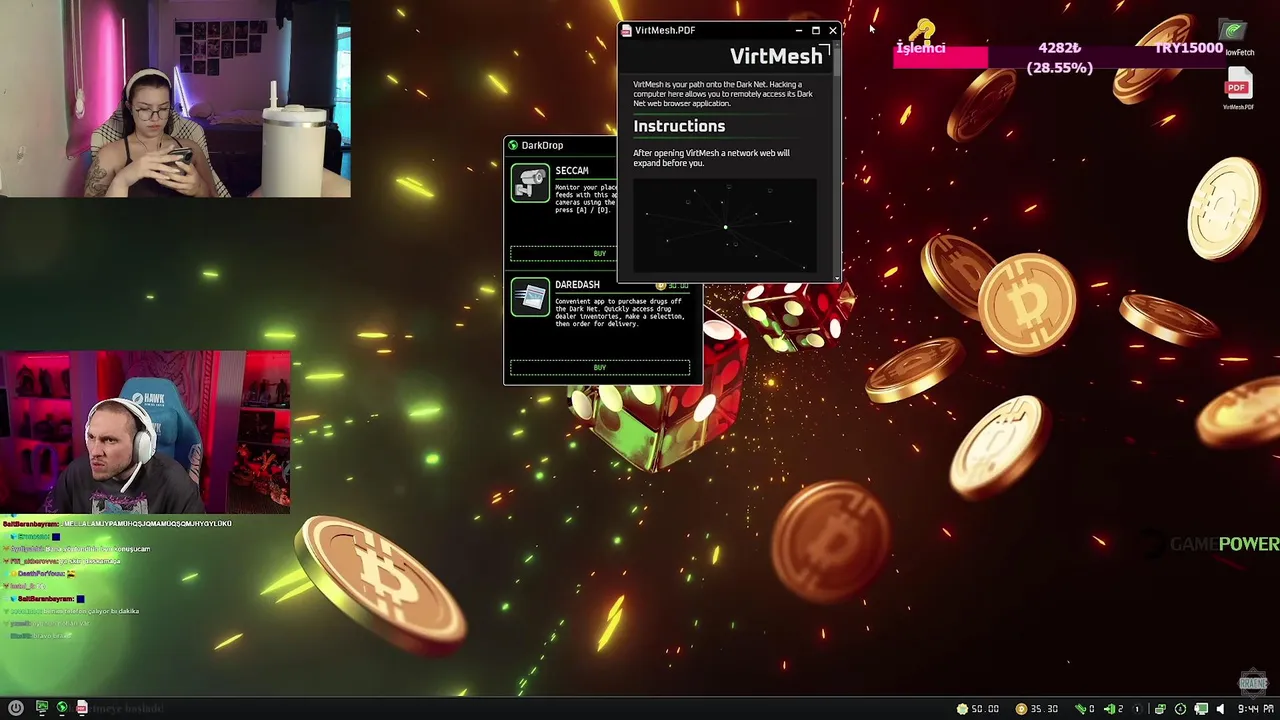
Task: Click the monitor display tray icon
Action: tap(1201, 709)
